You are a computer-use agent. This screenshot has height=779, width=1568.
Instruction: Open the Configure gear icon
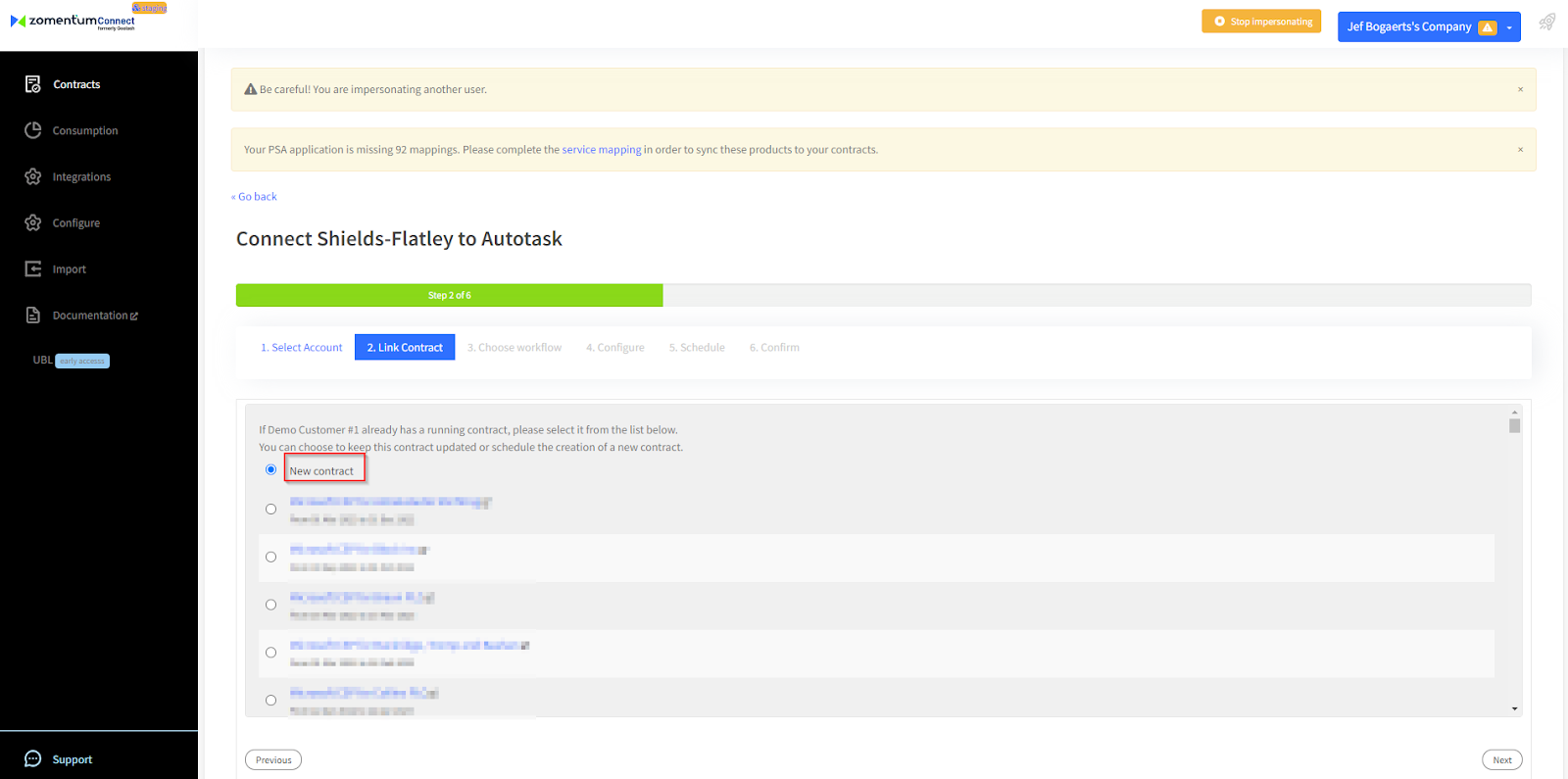pos(33,222)
